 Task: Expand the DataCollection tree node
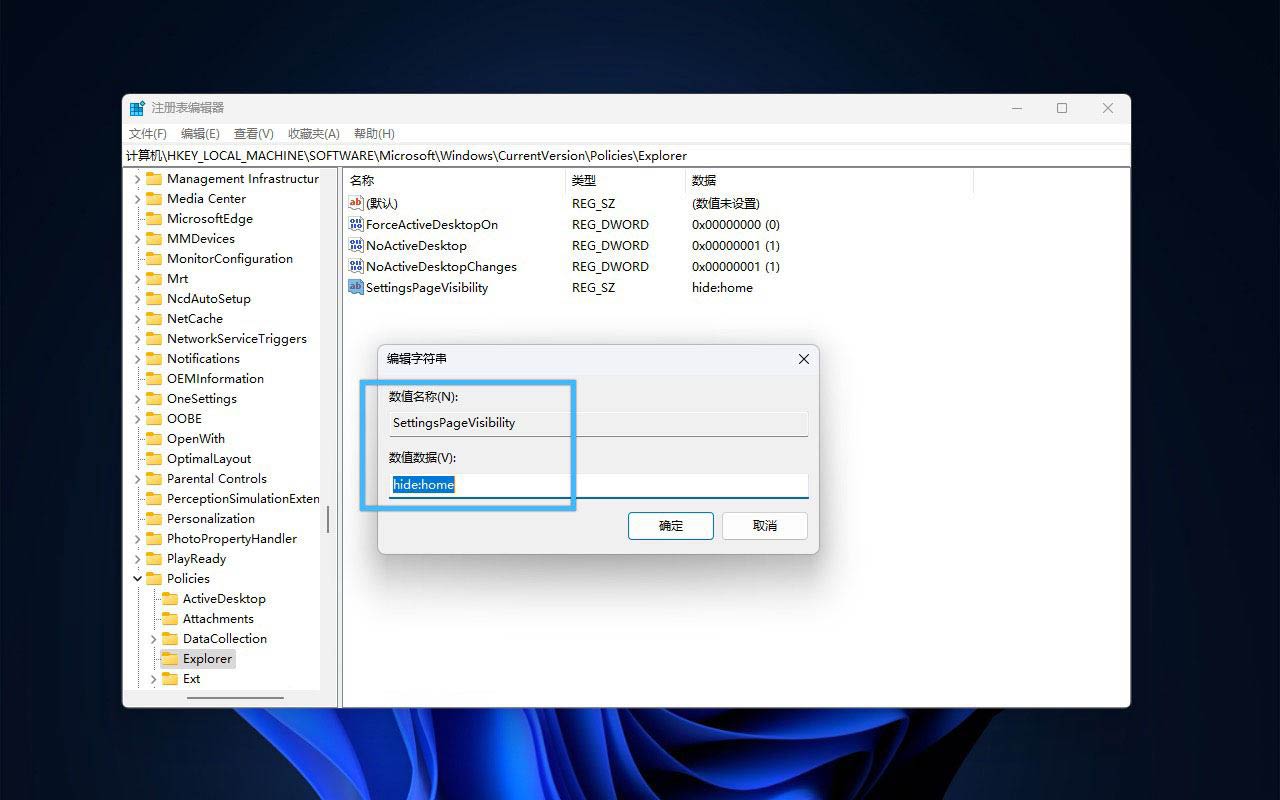tap(153, 639)
